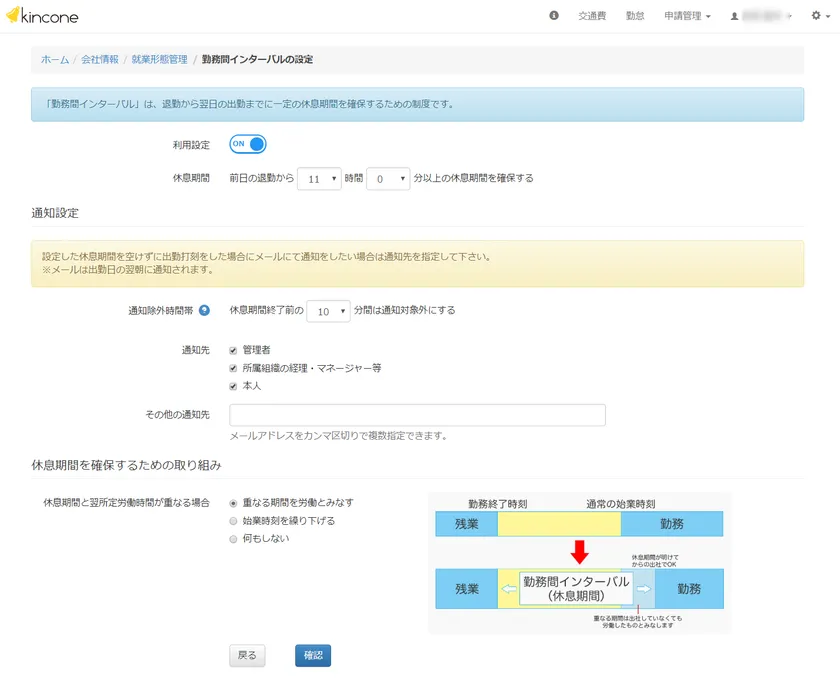Open the rest period hours dropdown
840x681 pixels.
click(x=320, y=179)
